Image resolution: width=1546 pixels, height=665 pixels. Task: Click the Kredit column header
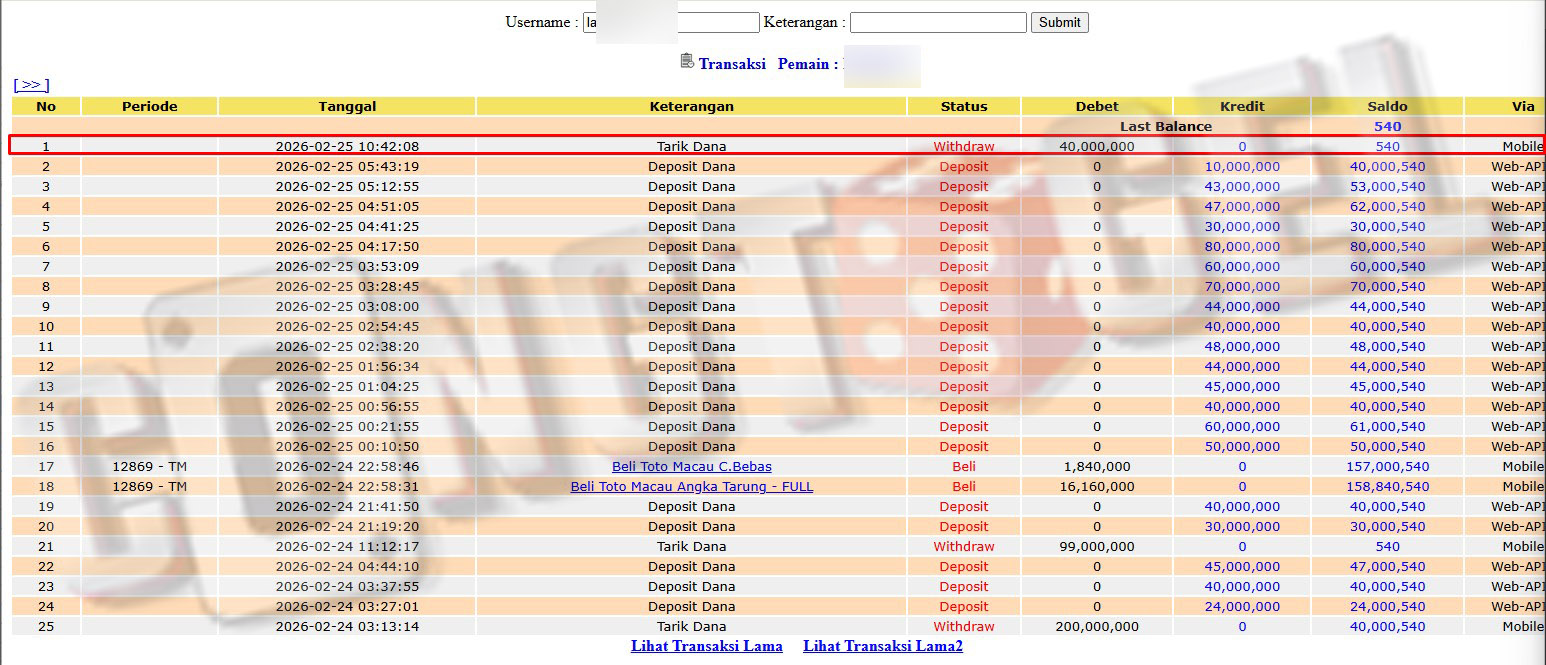[1242, 106]
